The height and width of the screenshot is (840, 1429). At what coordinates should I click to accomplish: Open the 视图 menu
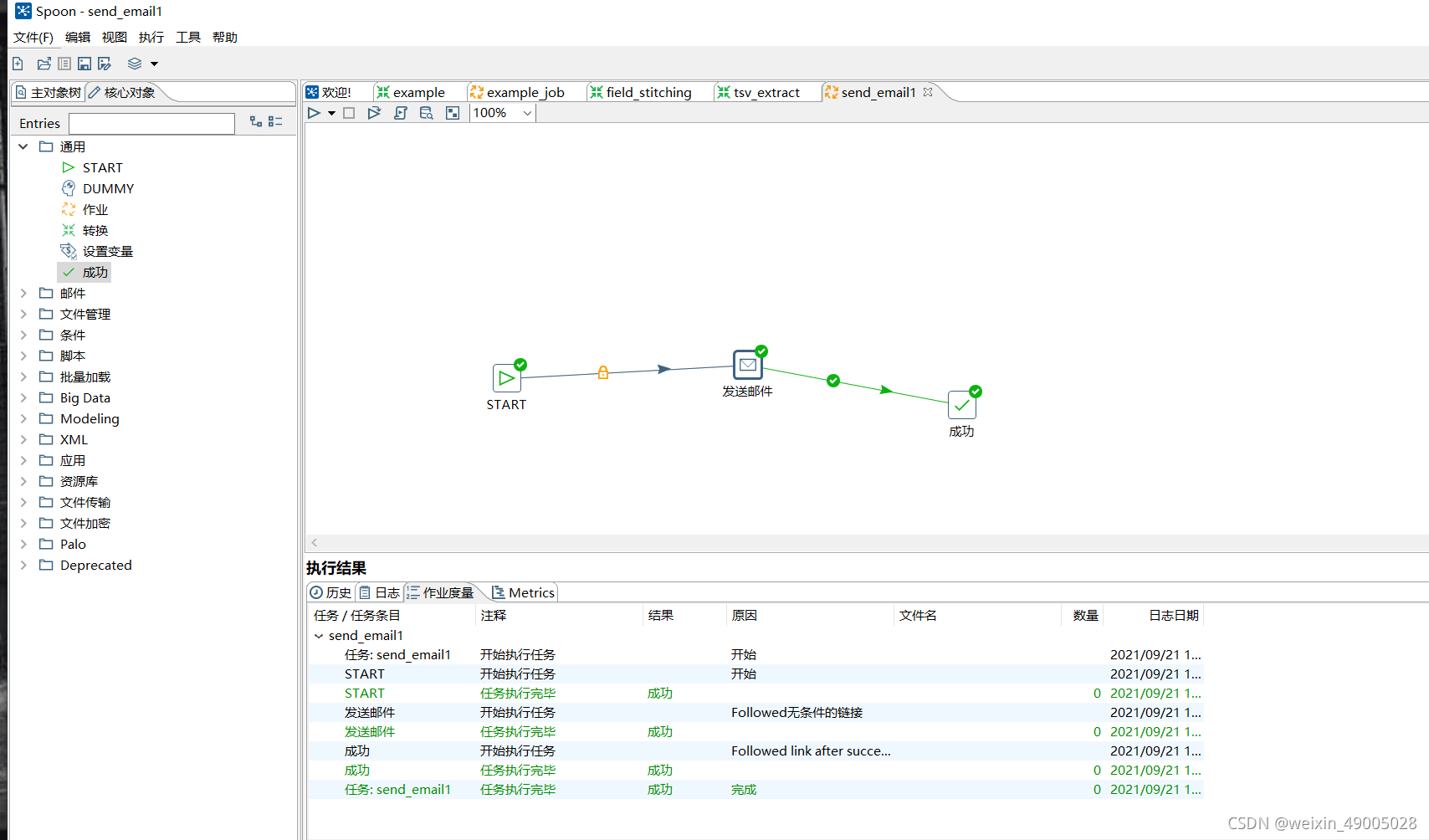pos(115,37)
